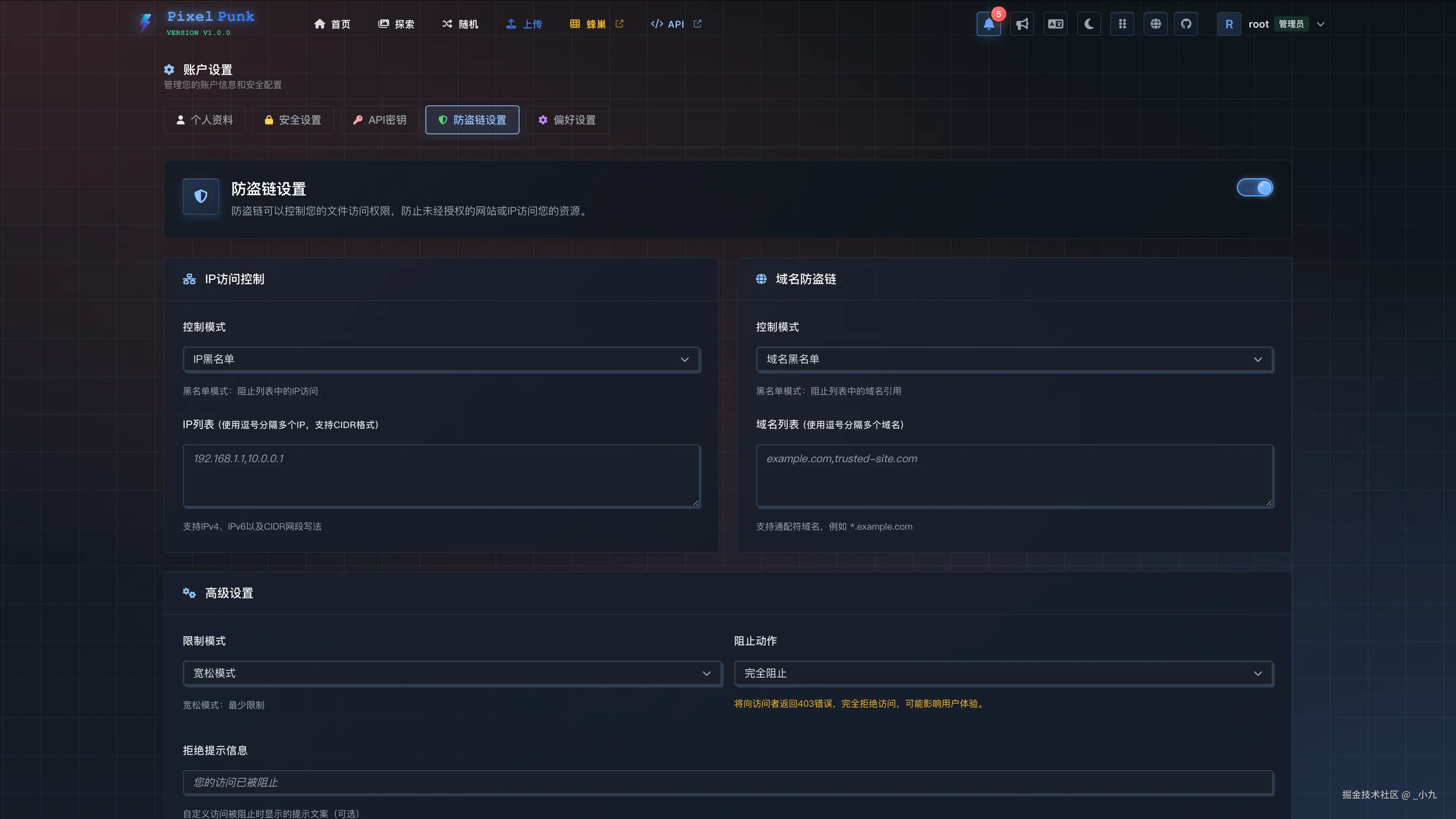
Task: Click the Pixel Punk lightning logo
Action: [145, 23]
